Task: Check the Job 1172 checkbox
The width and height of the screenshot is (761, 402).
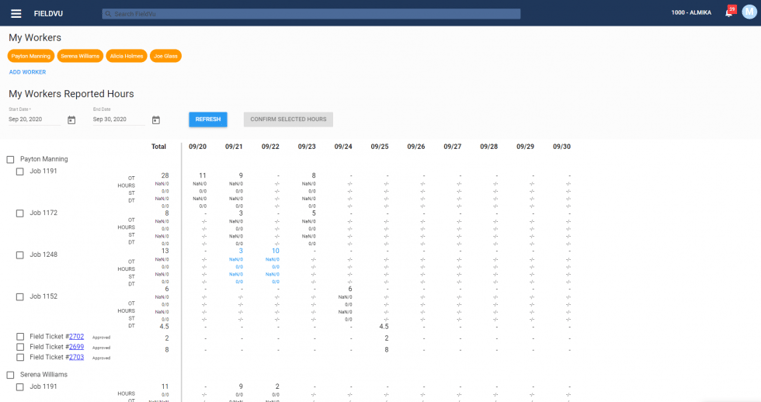Action: click(x=20, y=213)
